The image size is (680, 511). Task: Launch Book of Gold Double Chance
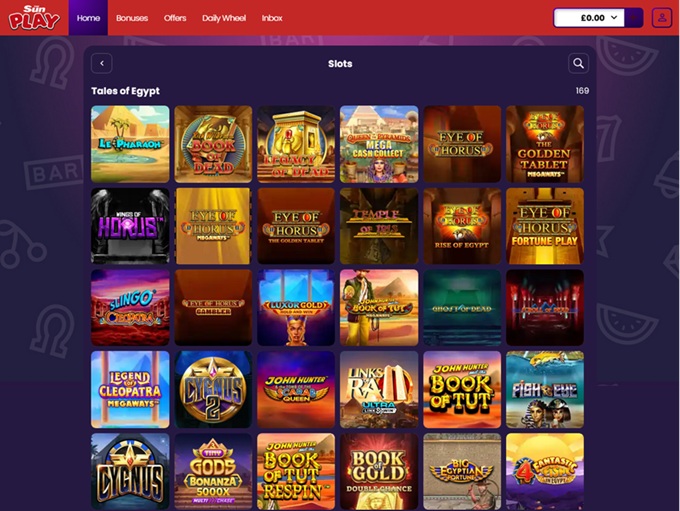coord(379,472)
